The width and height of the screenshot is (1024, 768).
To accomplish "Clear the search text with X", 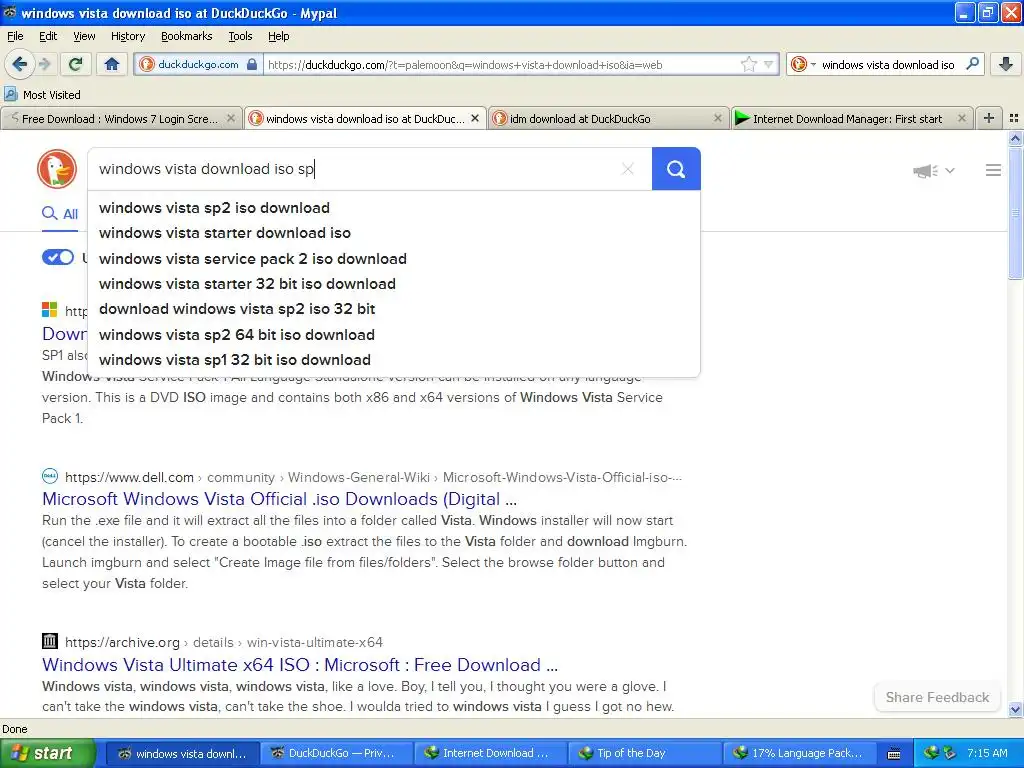I will 628,169.
